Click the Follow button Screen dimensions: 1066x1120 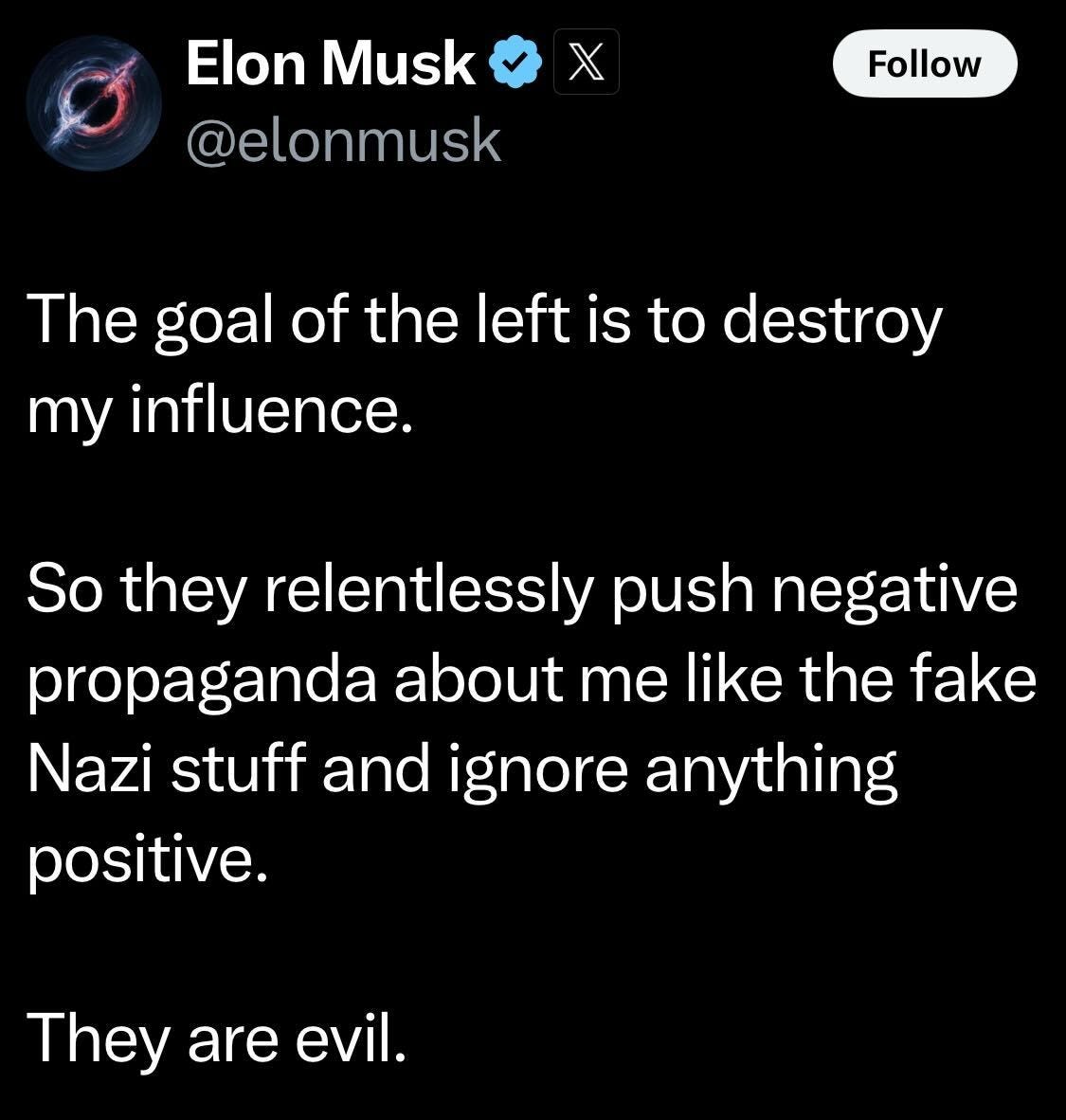tap(925, 63)
